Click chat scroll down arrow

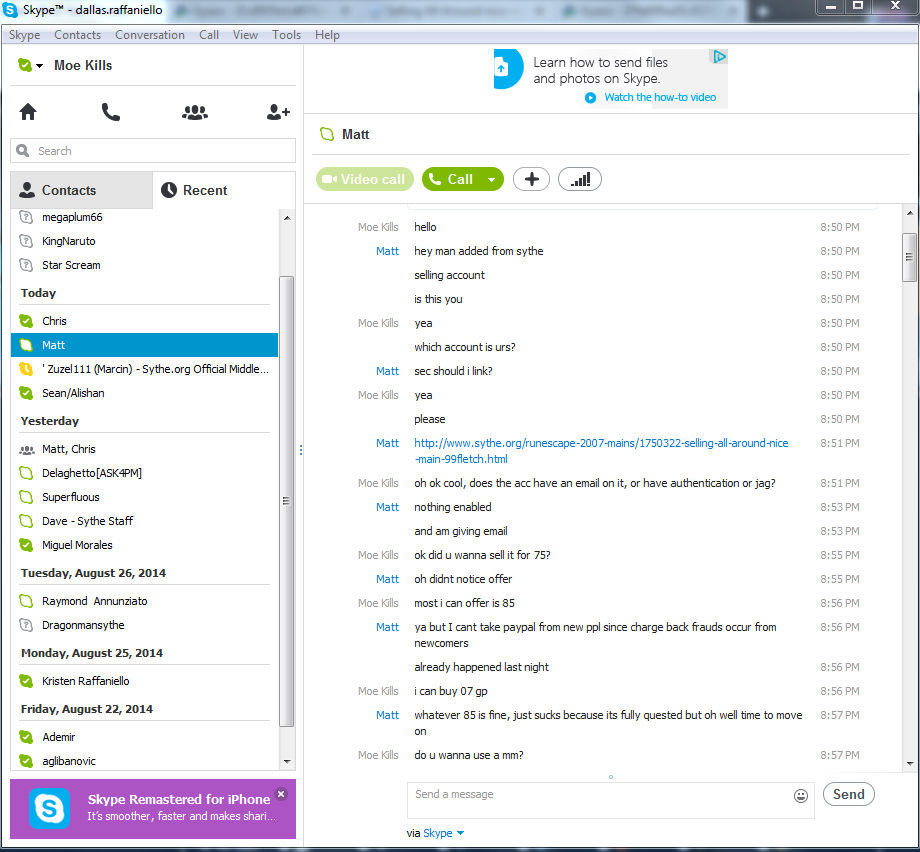910,763
